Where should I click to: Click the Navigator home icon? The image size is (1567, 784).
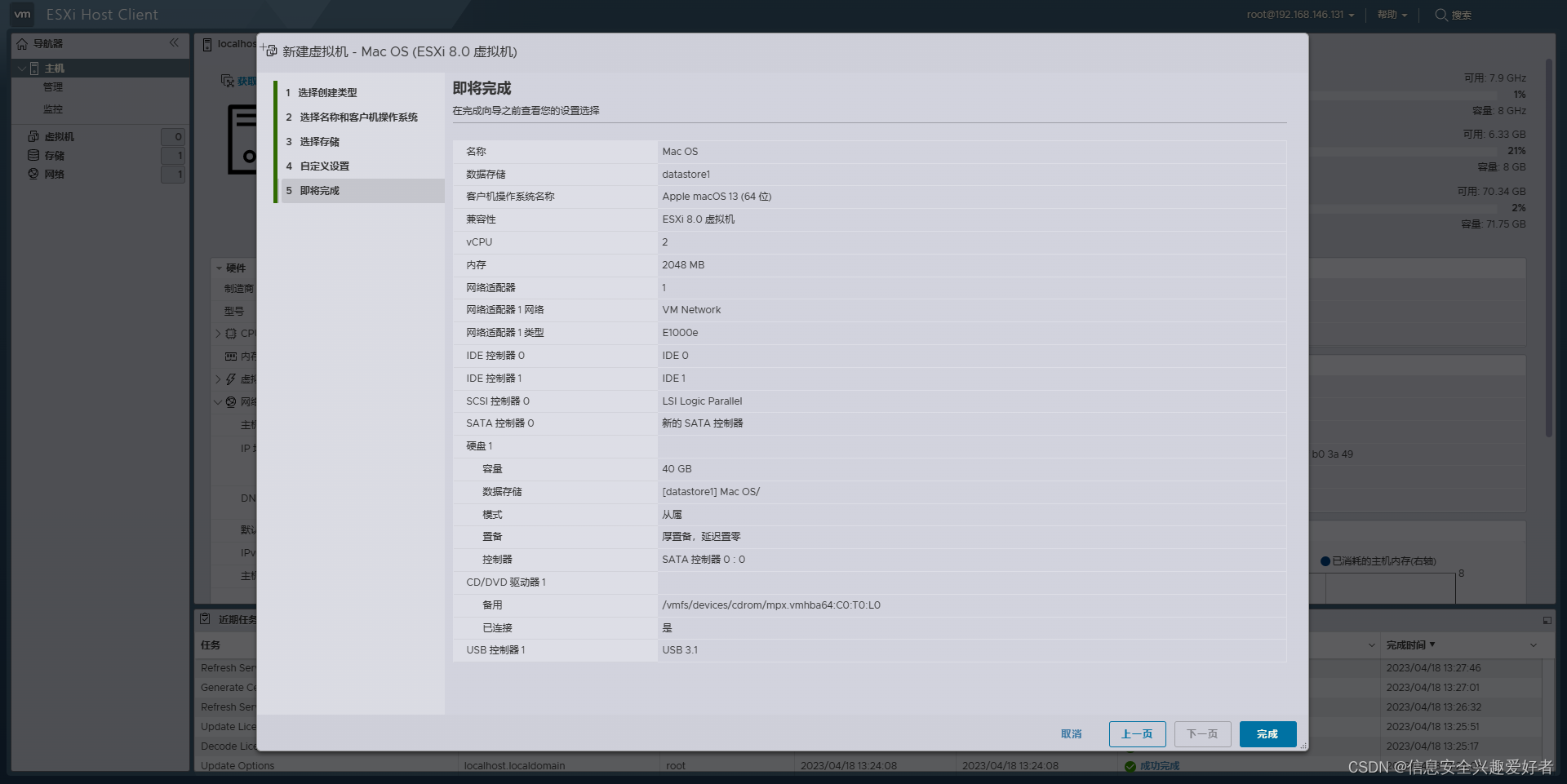pyautogui.click(x=22, y=44)
